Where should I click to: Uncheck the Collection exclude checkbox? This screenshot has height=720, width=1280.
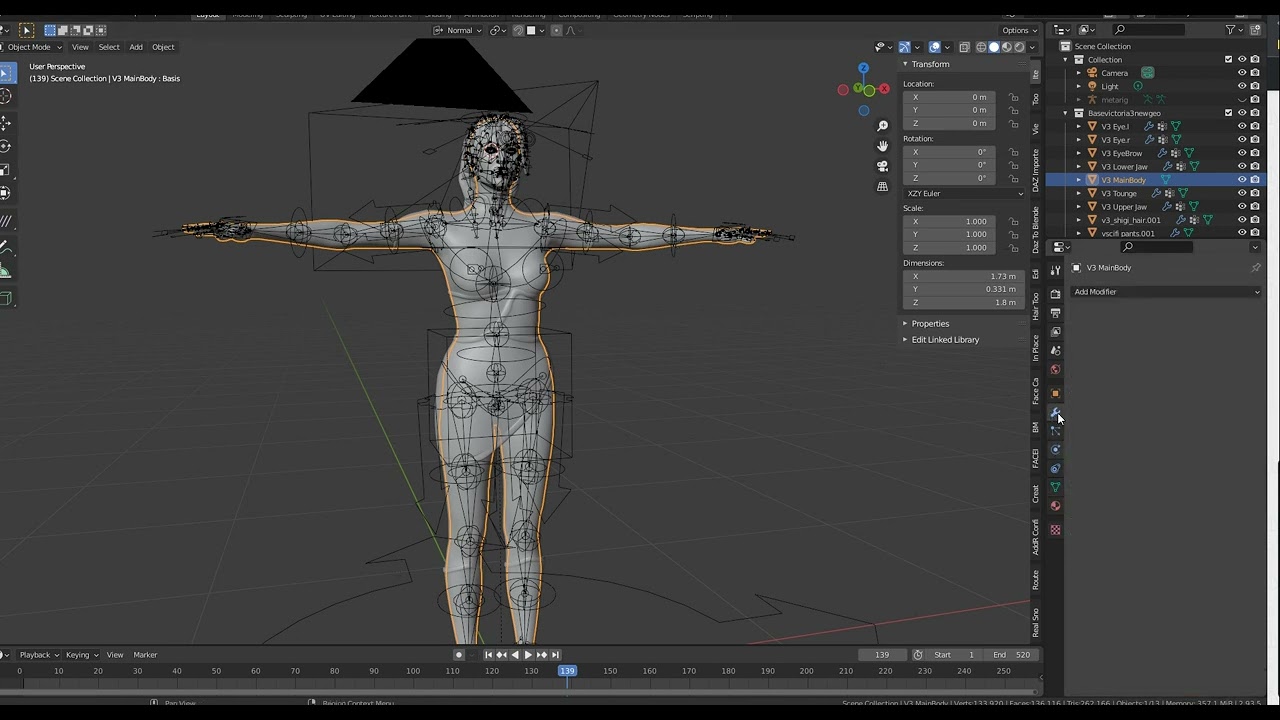[x=1229, y=59]
